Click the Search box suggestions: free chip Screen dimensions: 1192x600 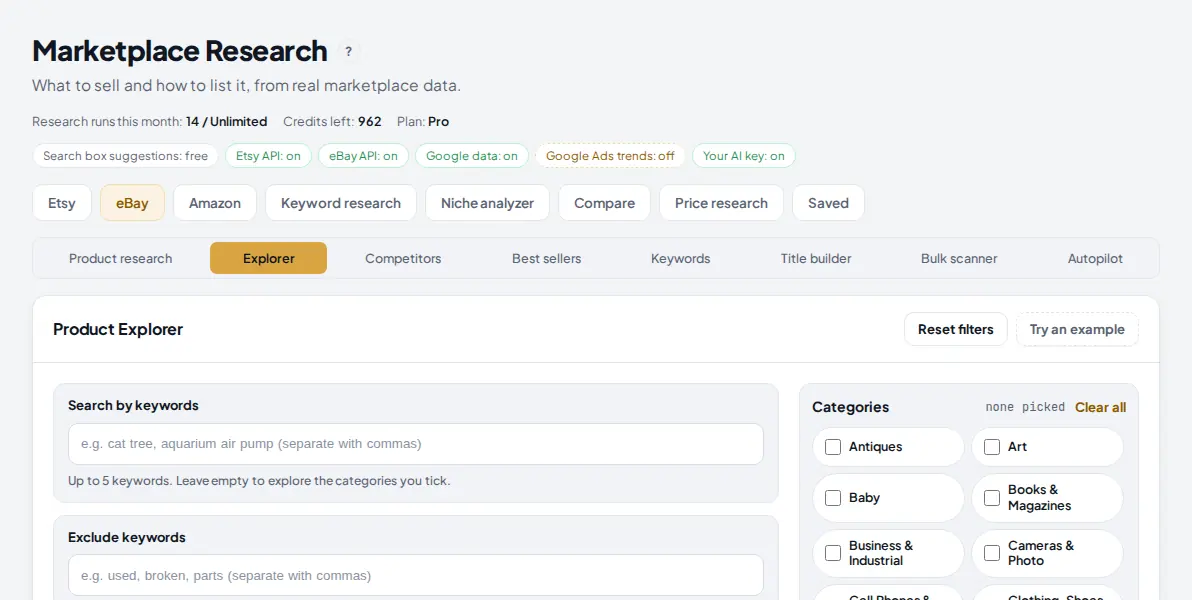point(125,156)
